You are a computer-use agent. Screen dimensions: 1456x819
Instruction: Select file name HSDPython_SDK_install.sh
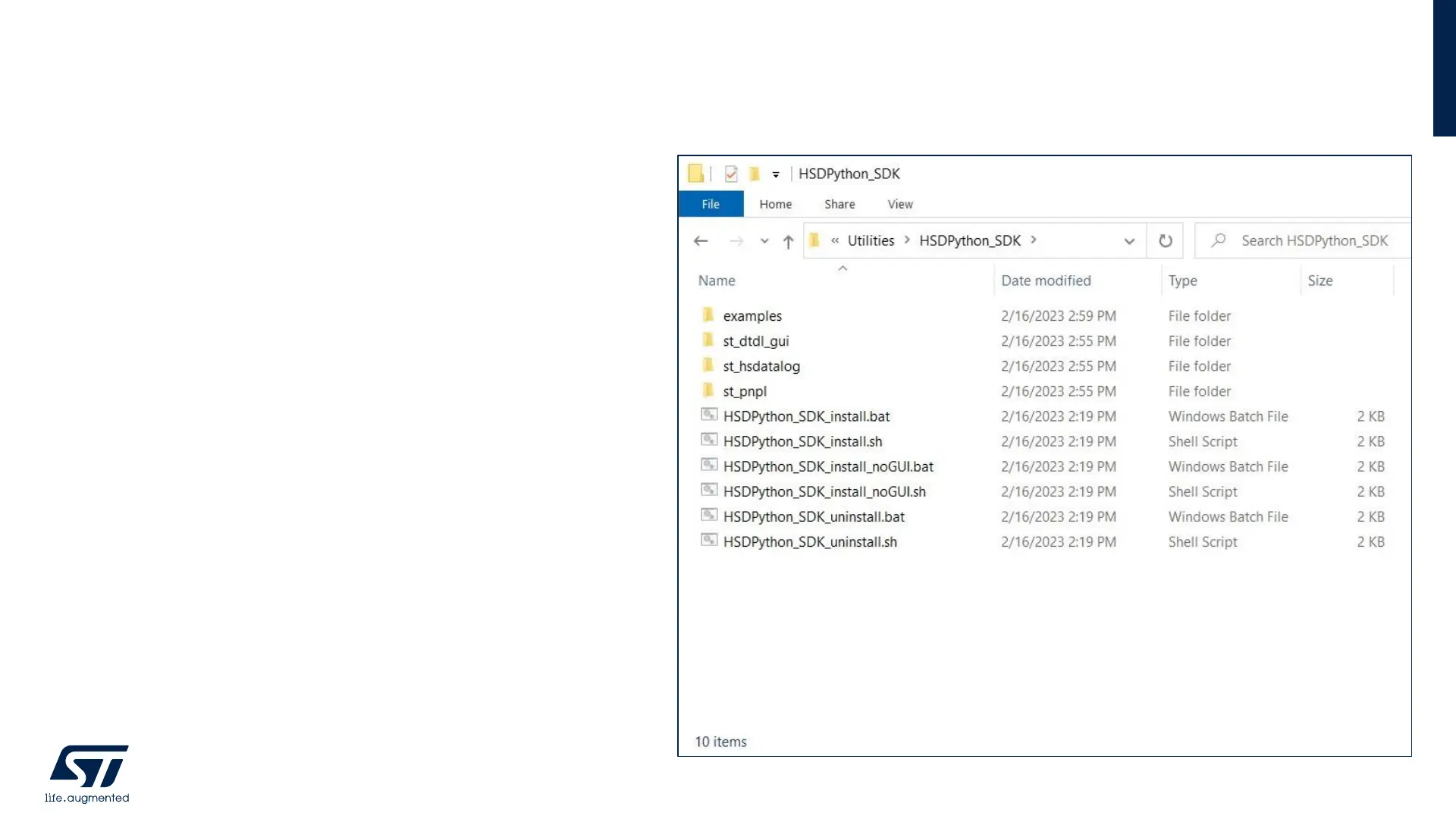802,441
